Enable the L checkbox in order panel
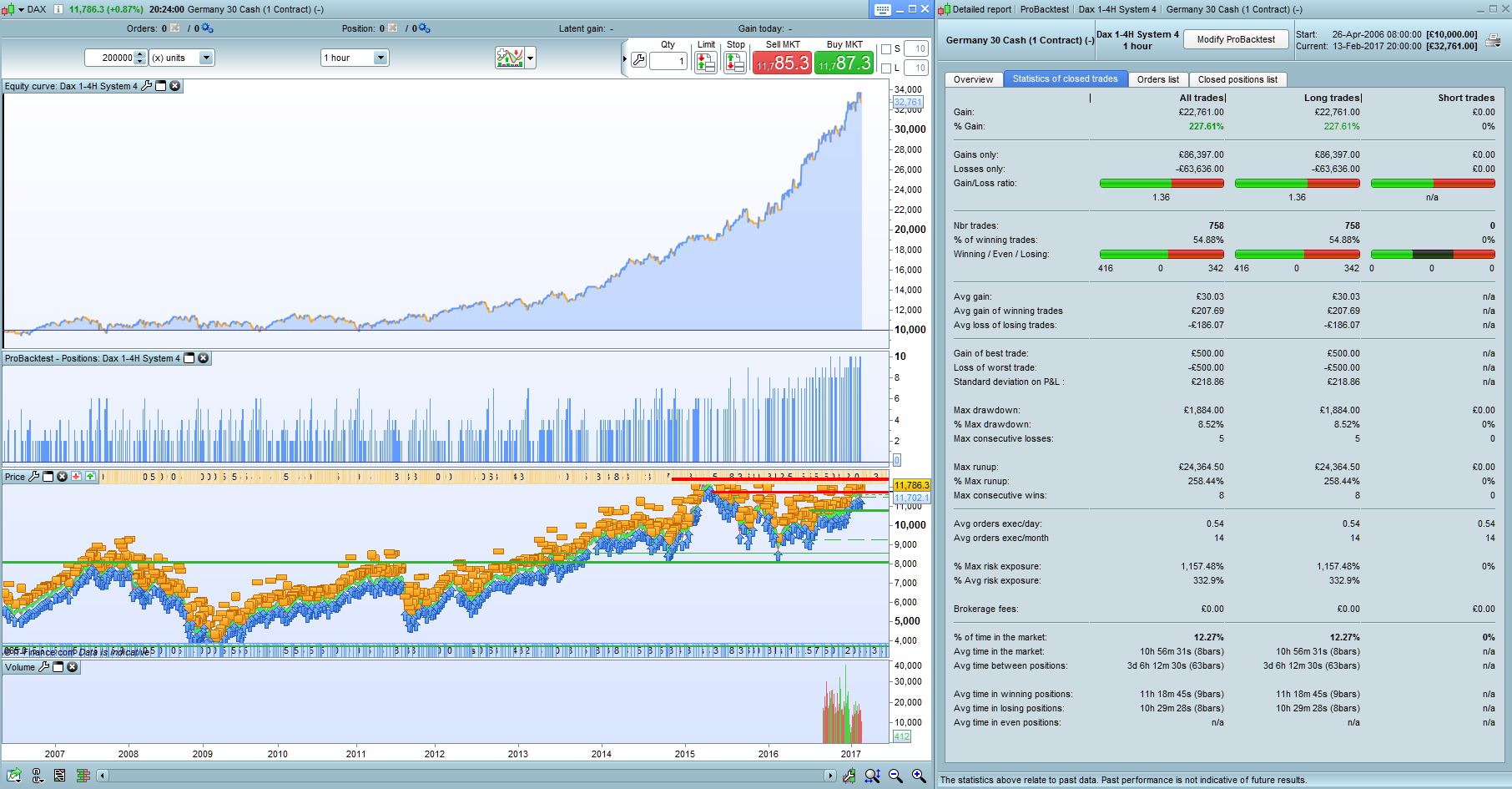This screenshot has width=1512, height=789. [886, 68]
